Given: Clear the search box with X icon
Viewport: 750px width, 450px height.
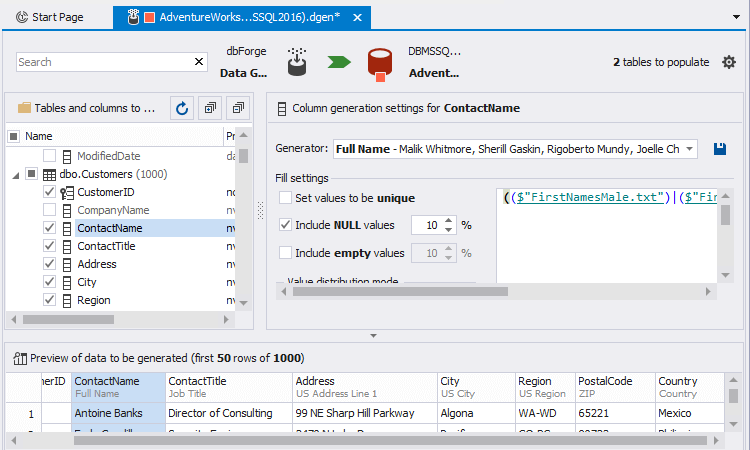Looking at the screenshot, I should [x=198, y=62].
